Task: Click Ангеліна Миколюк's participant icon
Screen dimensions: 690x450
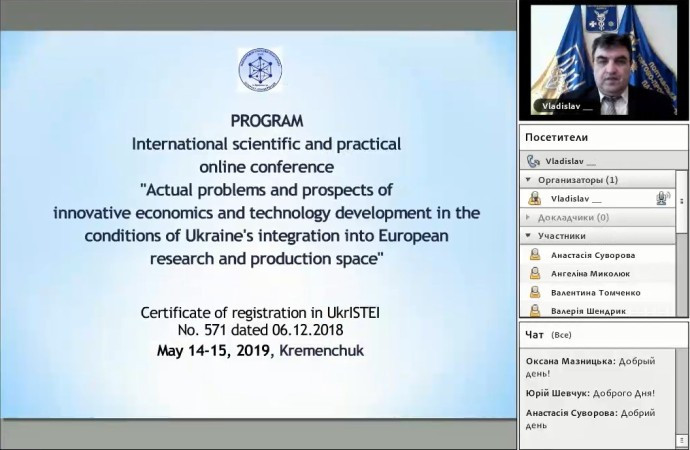Action: (535, 274)
